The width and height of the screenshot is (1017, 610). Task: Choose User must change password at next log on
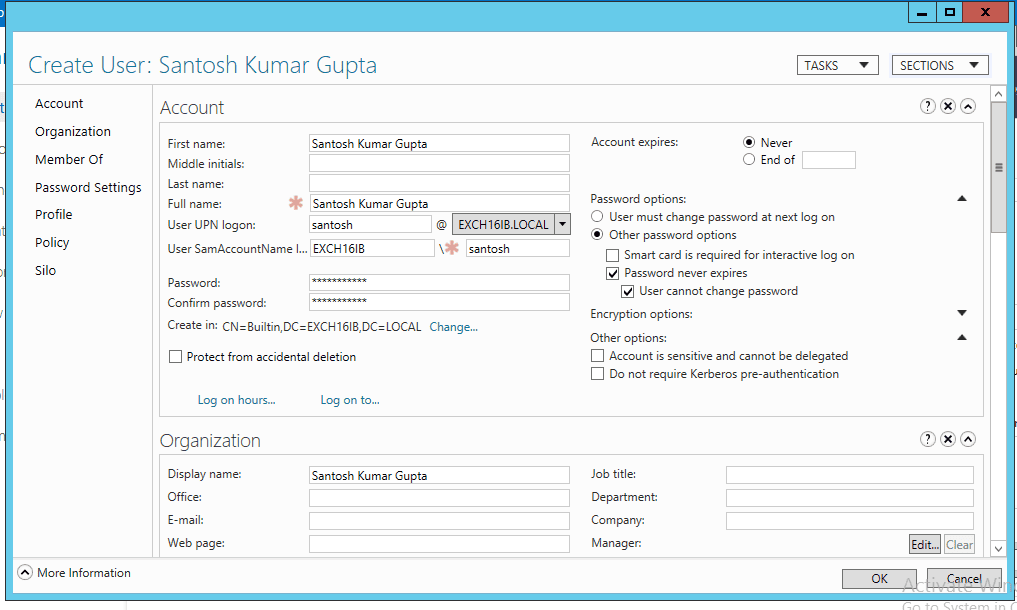(597, 217)
